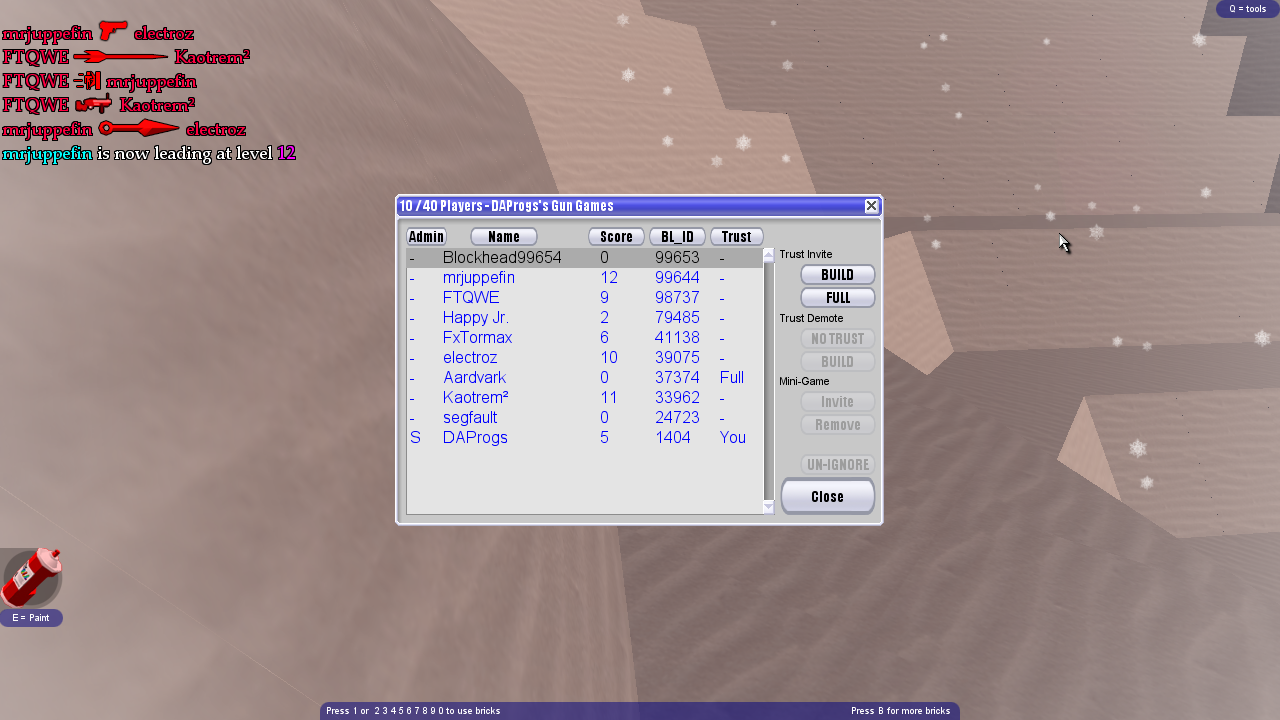Click the red spear kill icon
Viewport: 1280px width, 720px height.
[x=121, y=57]
